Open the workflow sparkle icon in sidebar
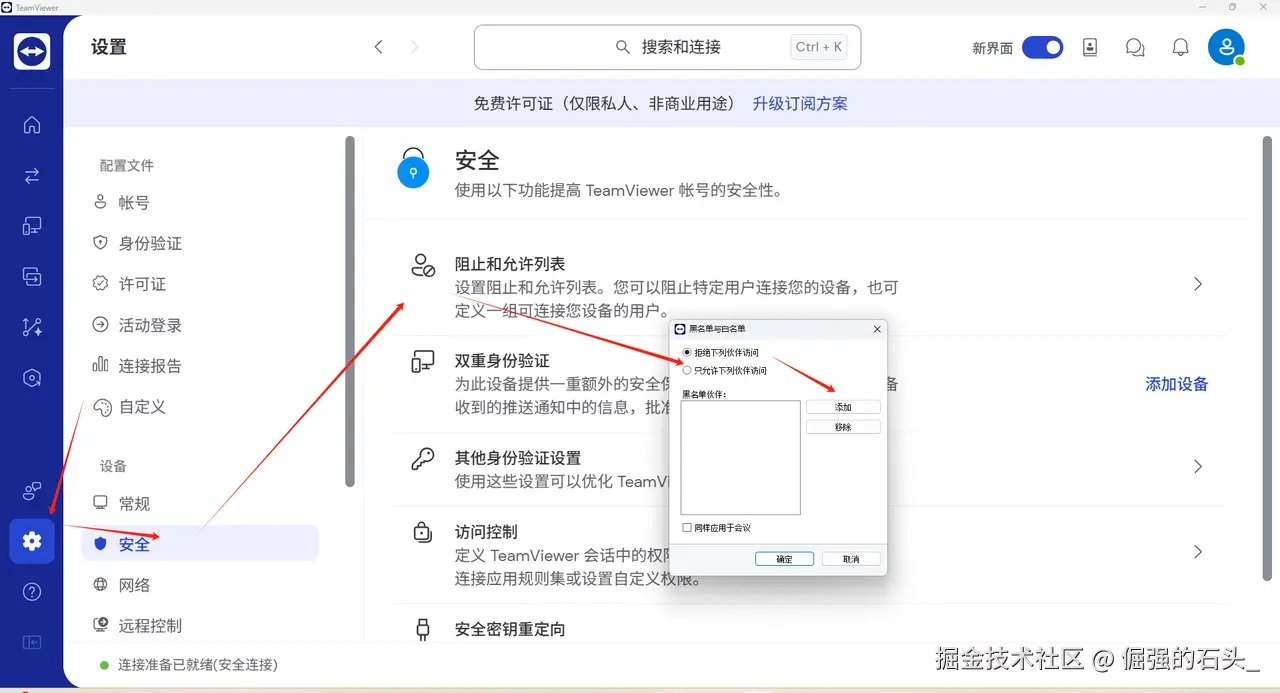Image resolution: width=1280 pixels, height=693 pixels. (x=32, y=327)
